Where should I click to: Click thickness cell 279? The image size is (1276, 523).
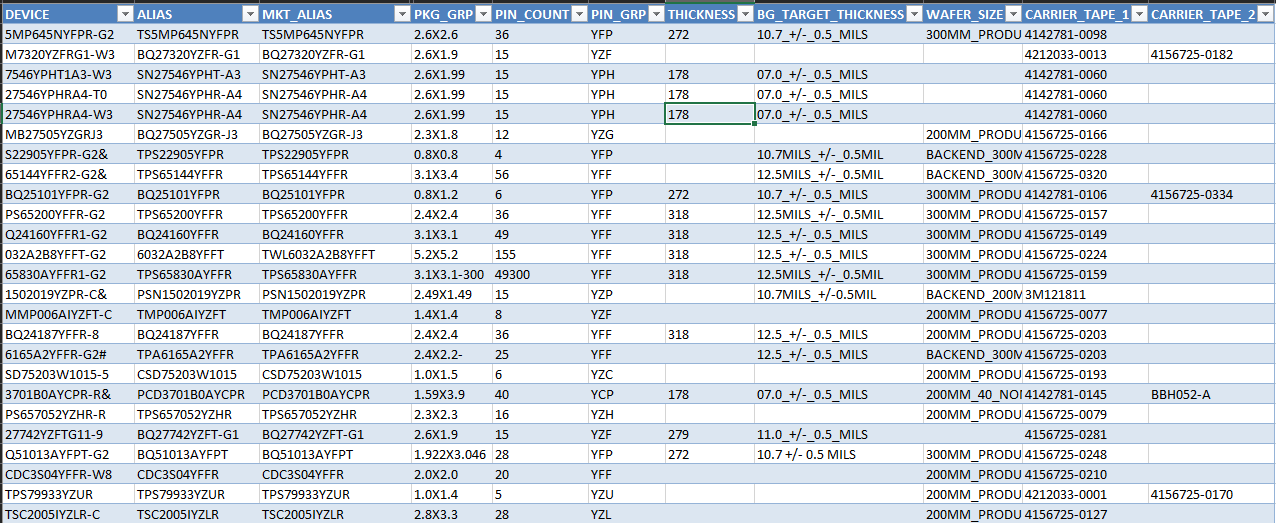(709, 434)
